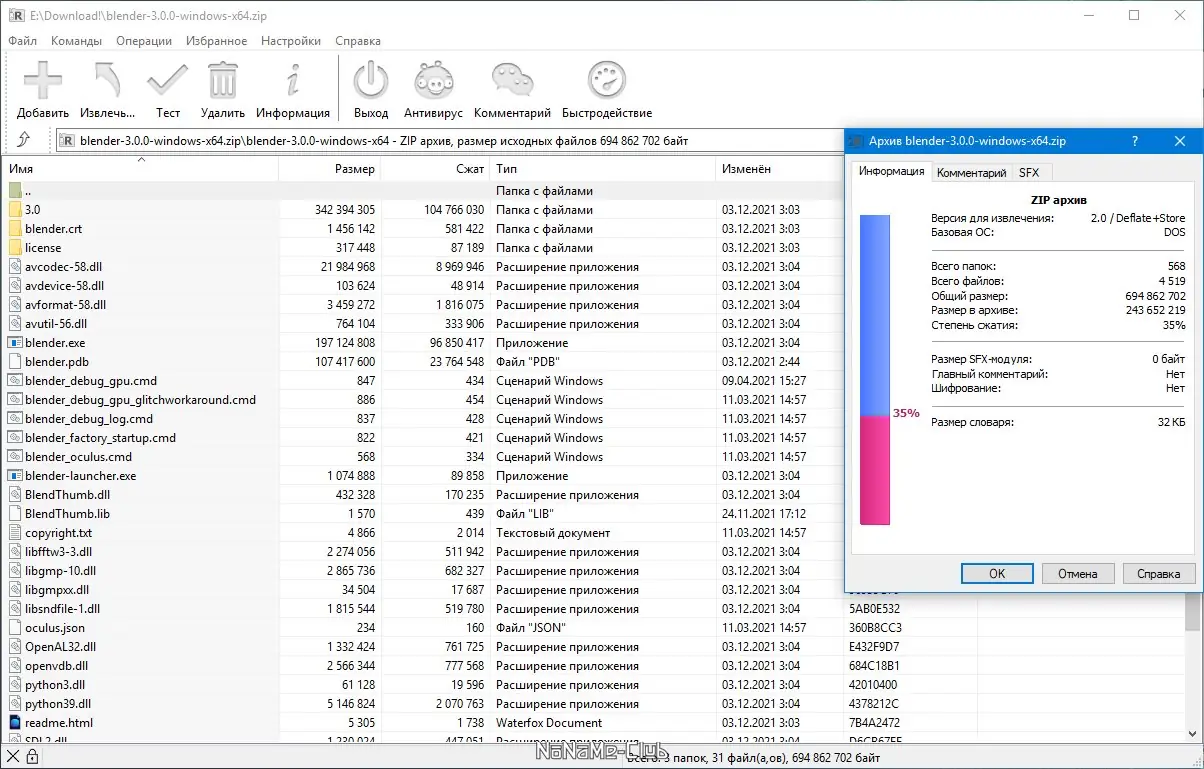This screenshot has width=1204, height=769.
Task: Switch to the Комментарий tab in dialog
Action: click(x=971, y=173)
